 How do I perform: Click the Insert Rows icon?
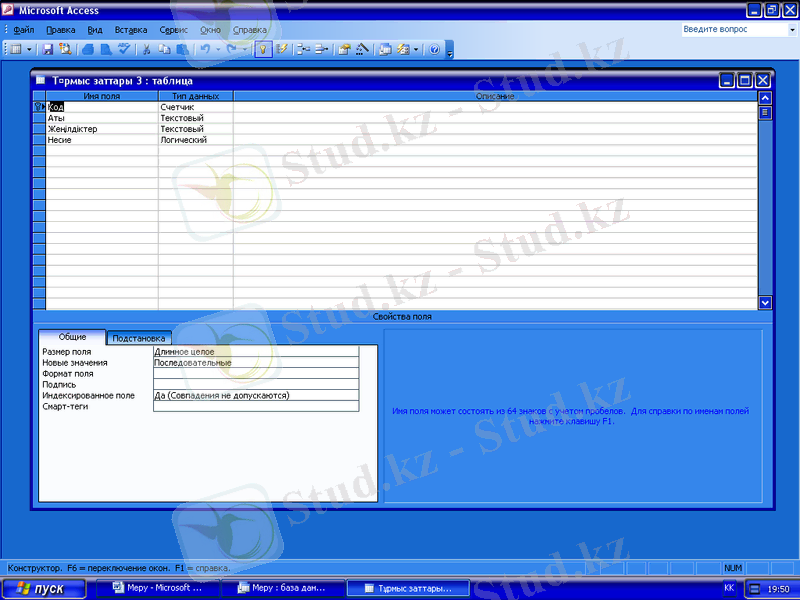(304, 49)
